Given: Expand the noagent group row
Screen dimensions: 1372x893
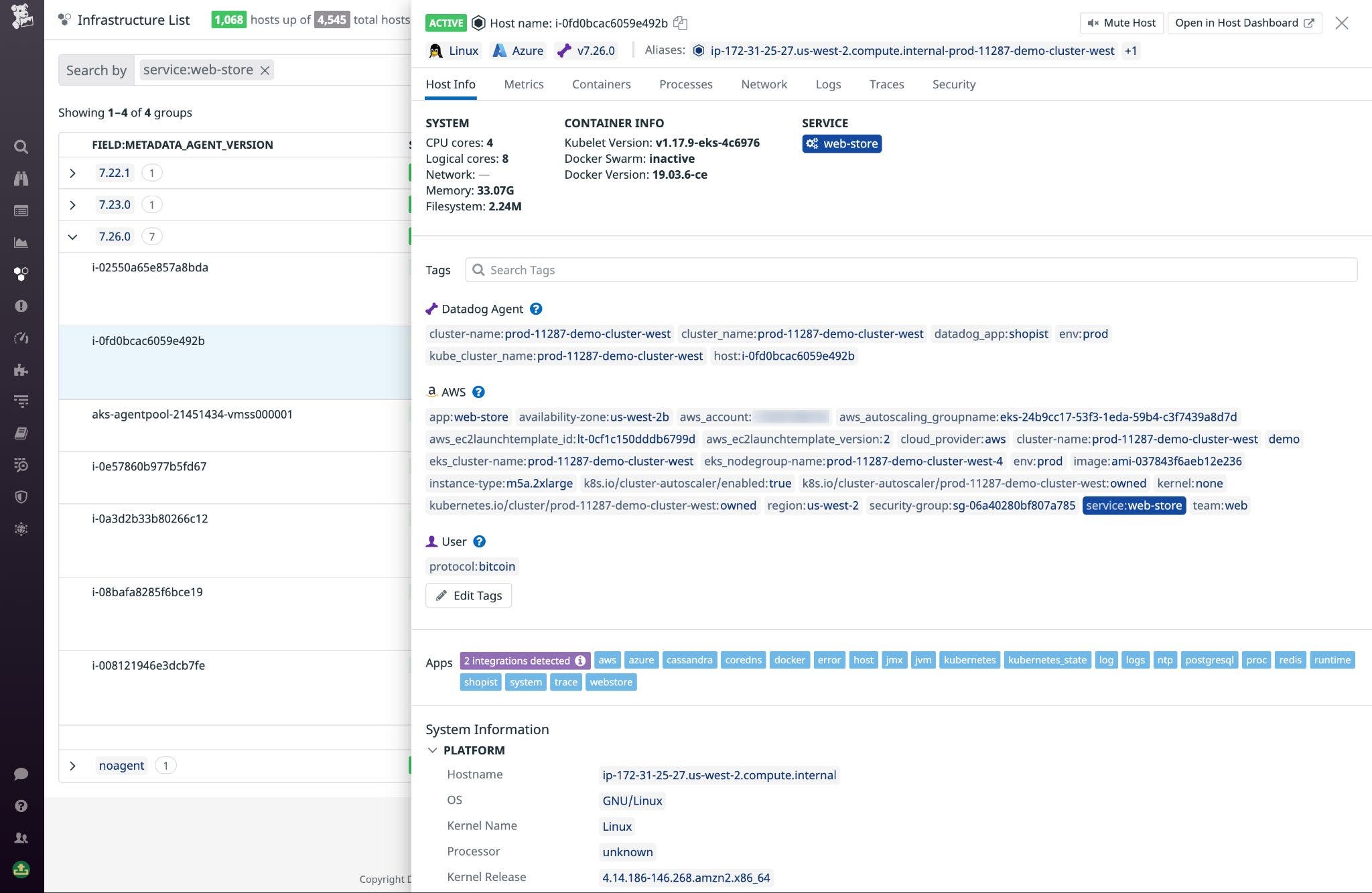Looking at the screenshot, I should tap(73, 765).
